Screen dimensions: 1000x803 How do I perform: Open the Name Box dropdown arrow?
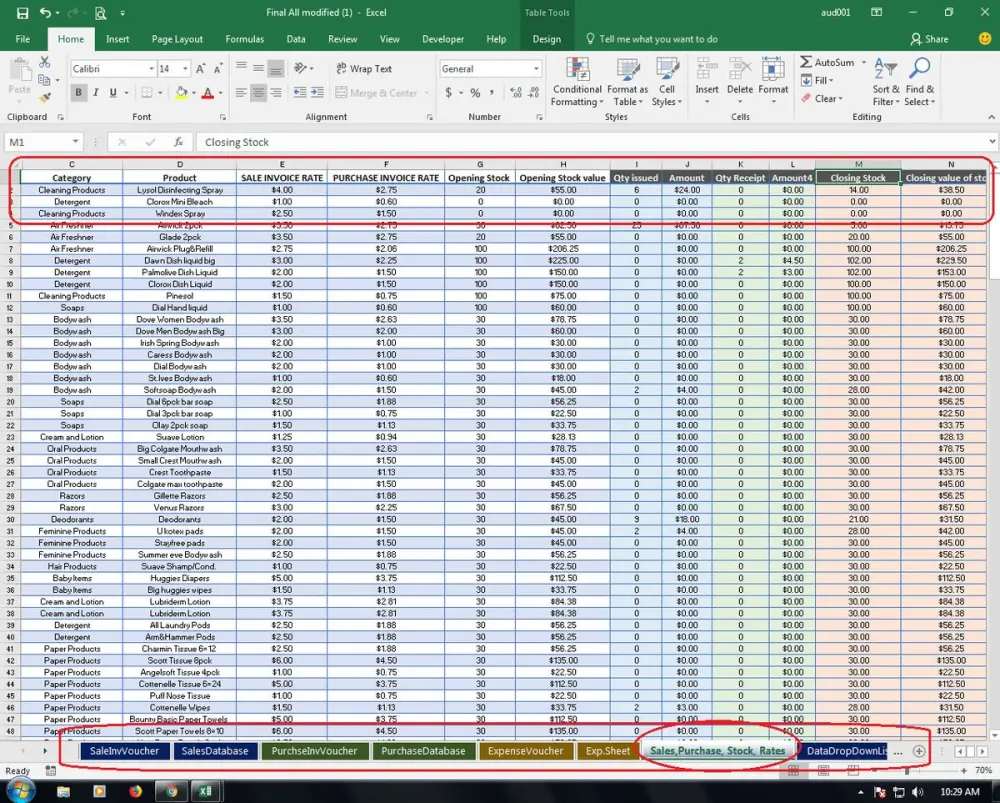(x=75, y=142)
